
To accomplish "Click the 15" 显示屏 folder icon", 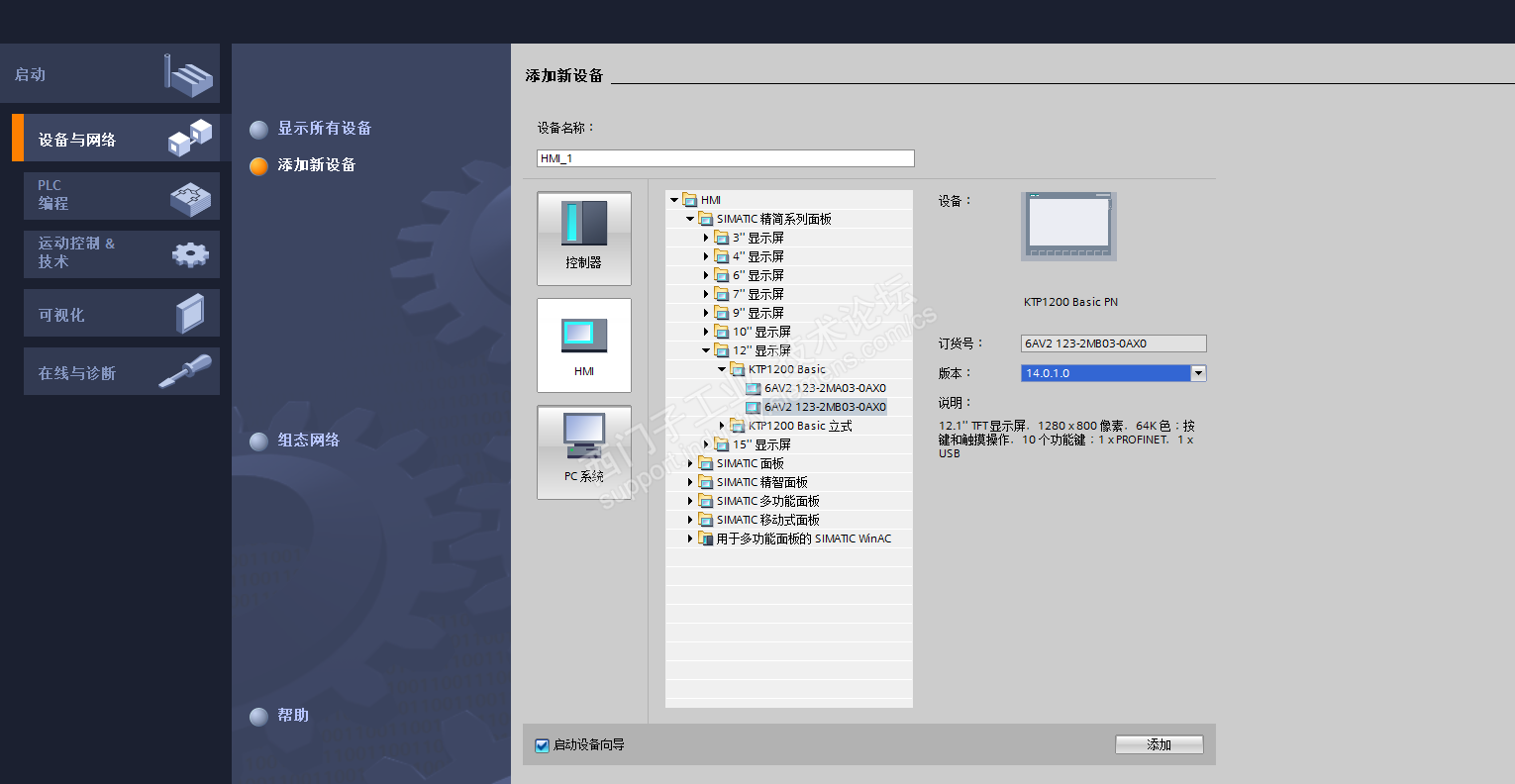I will [x=722, y=444].
